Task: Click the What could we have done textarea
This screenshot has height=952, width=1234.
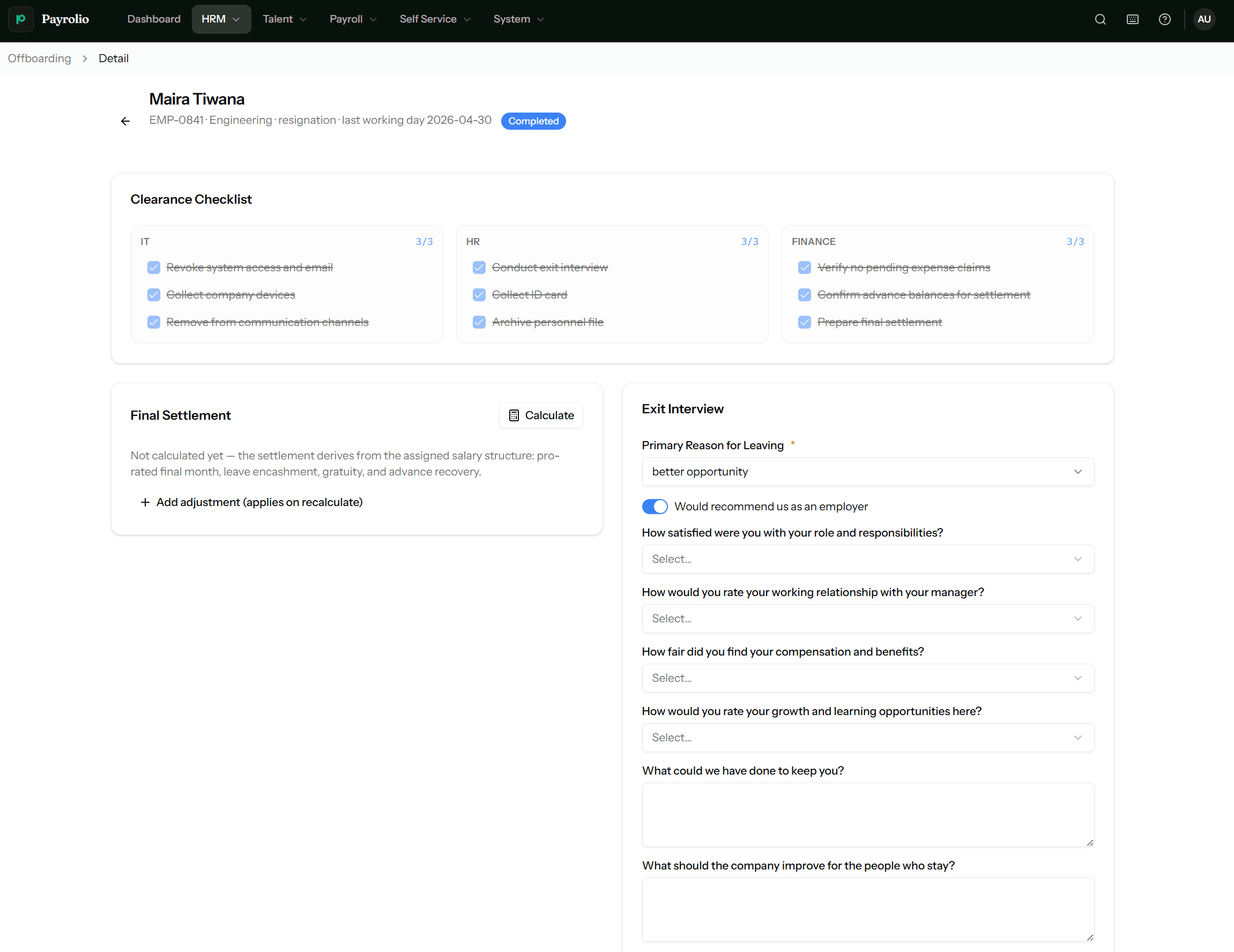Action: (x=867, y=814)
